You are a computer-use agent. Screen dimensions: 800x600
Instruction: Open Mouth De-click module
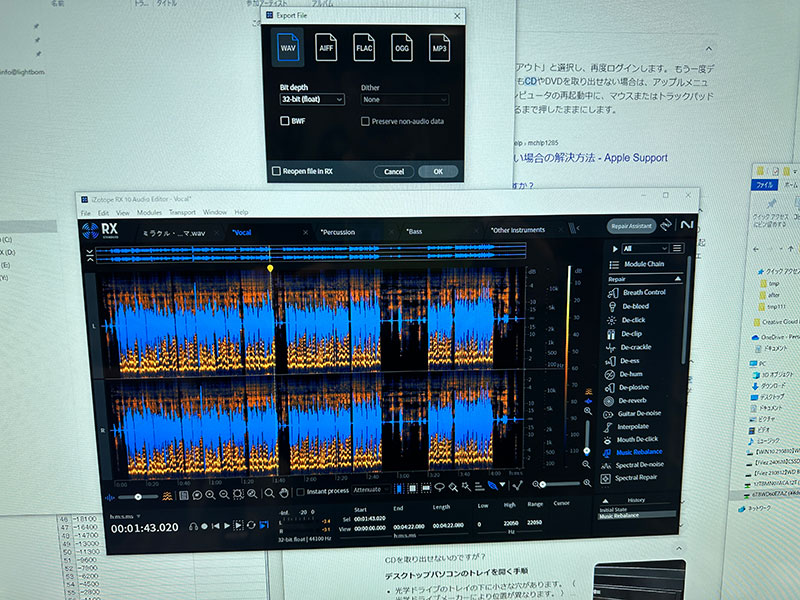click(631, 439)
